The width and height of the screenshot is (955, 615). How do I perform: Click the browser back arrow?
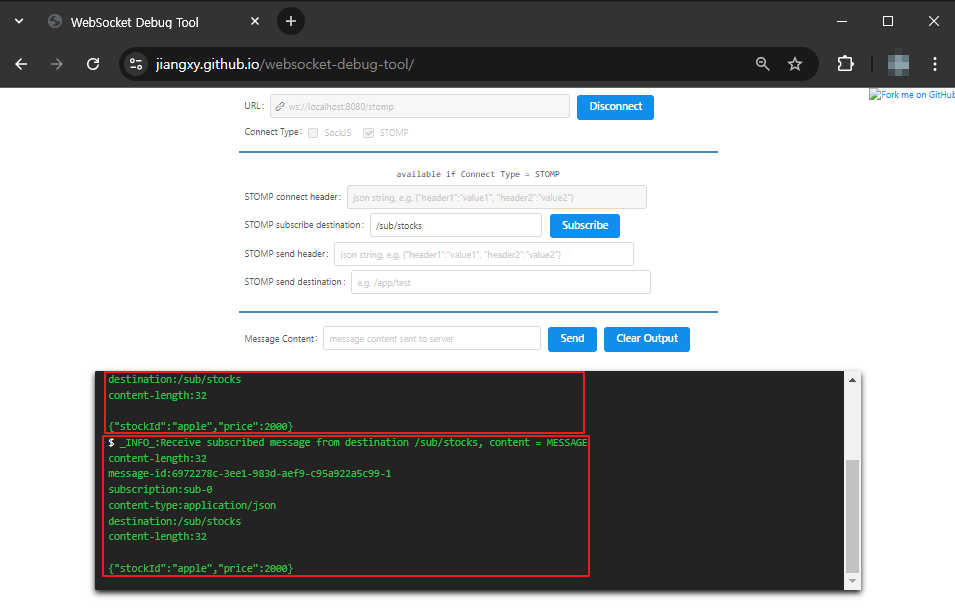click(x=21, y=64)
